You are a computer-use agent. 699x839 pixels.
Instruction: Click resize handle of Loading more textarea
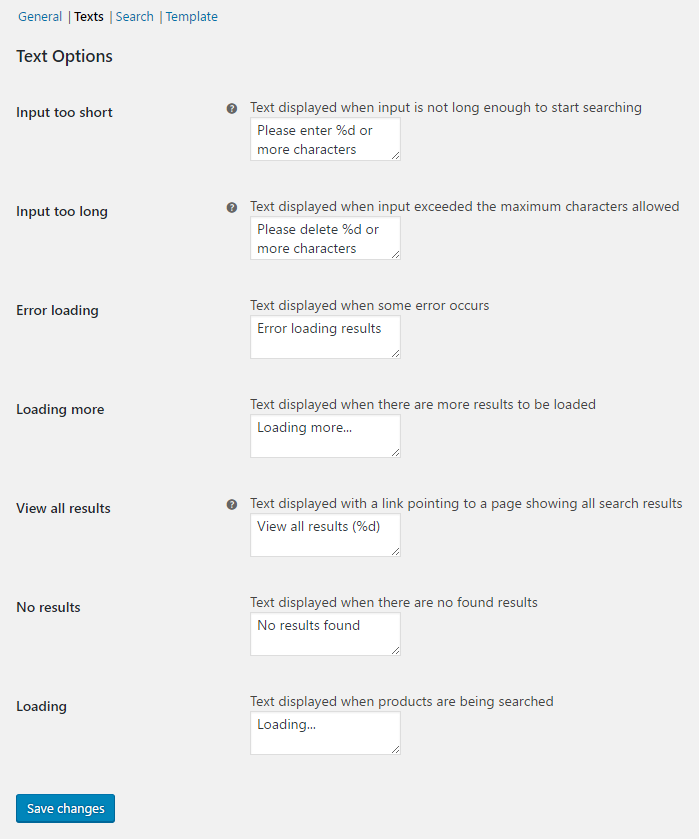(x=396, y=453)
